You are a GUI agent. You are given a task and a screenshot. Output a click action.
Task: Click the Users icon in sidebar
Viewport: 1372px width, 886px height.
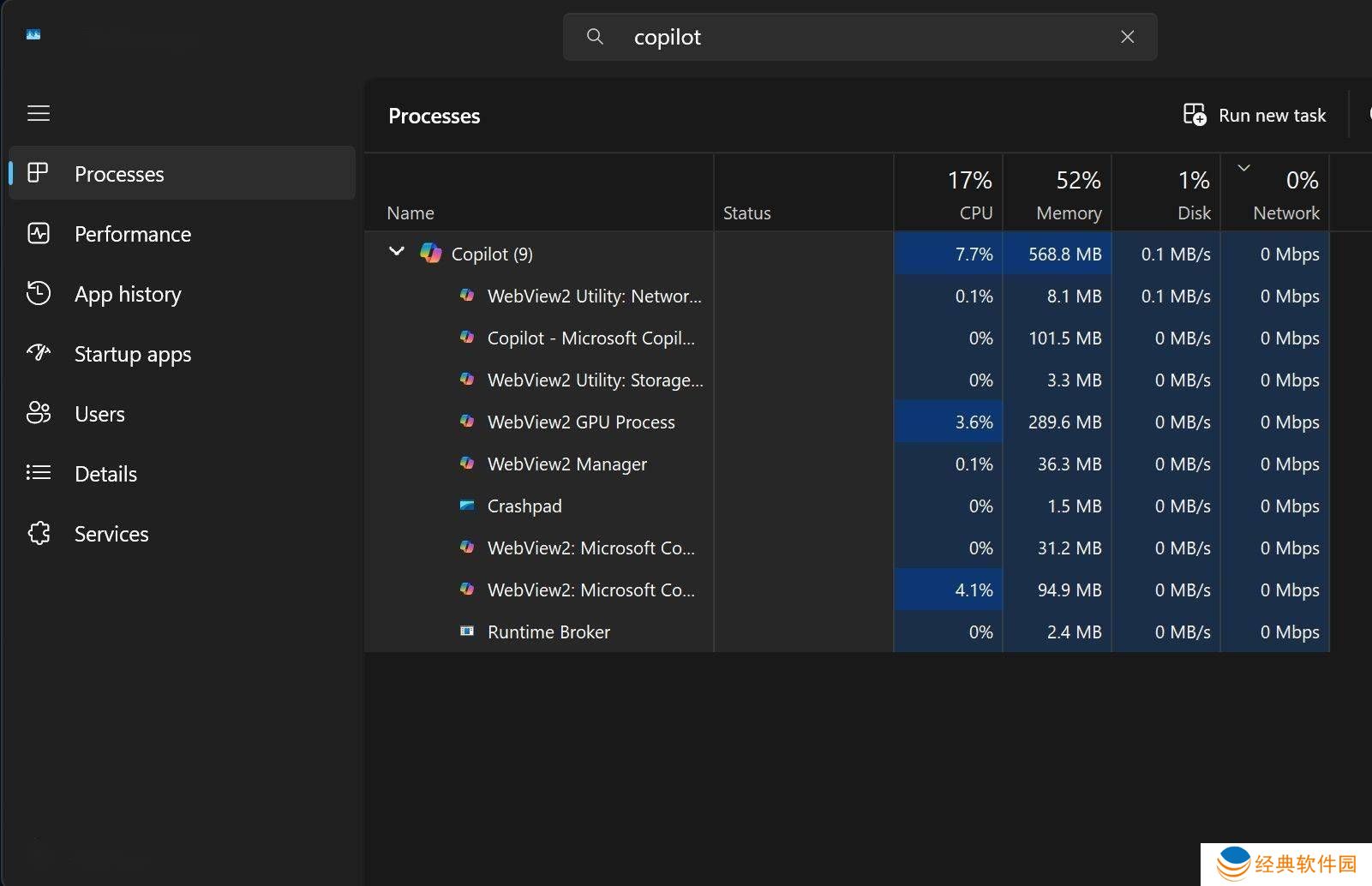39,413
